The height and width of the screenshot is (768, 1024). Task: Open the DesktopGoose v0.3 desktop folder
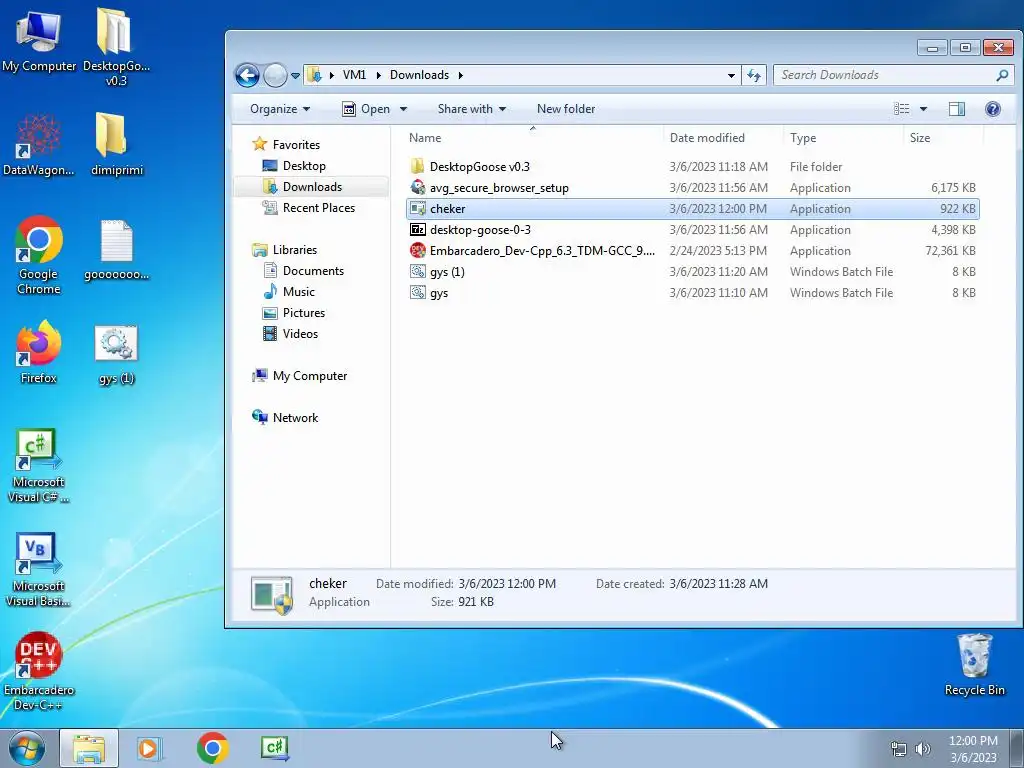[116, 46]
